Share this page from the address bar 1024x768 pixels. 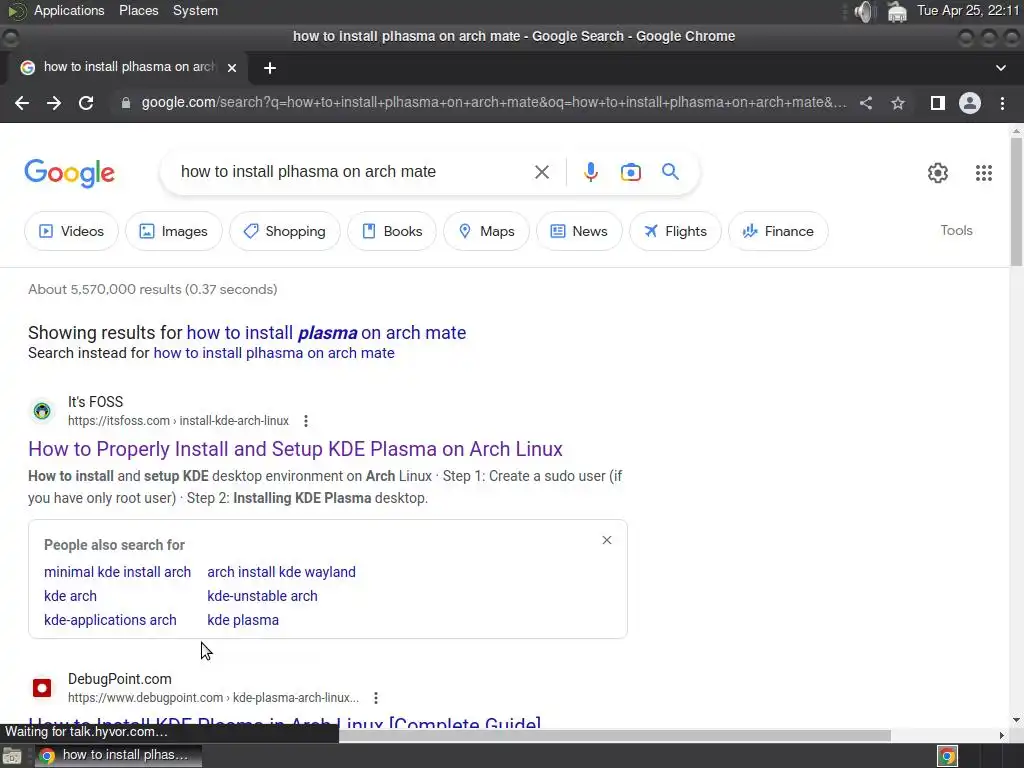pos(866,103)
